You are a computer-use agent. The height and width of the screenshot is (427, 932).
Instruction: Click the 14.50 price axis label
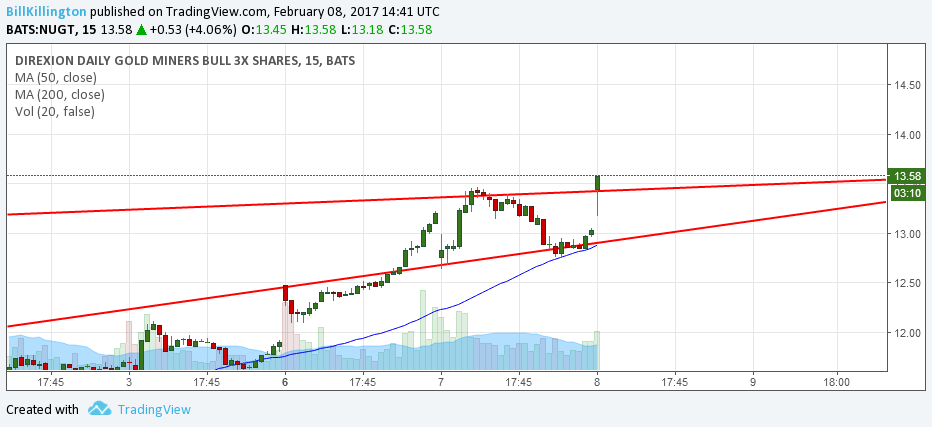click(908, 85)
